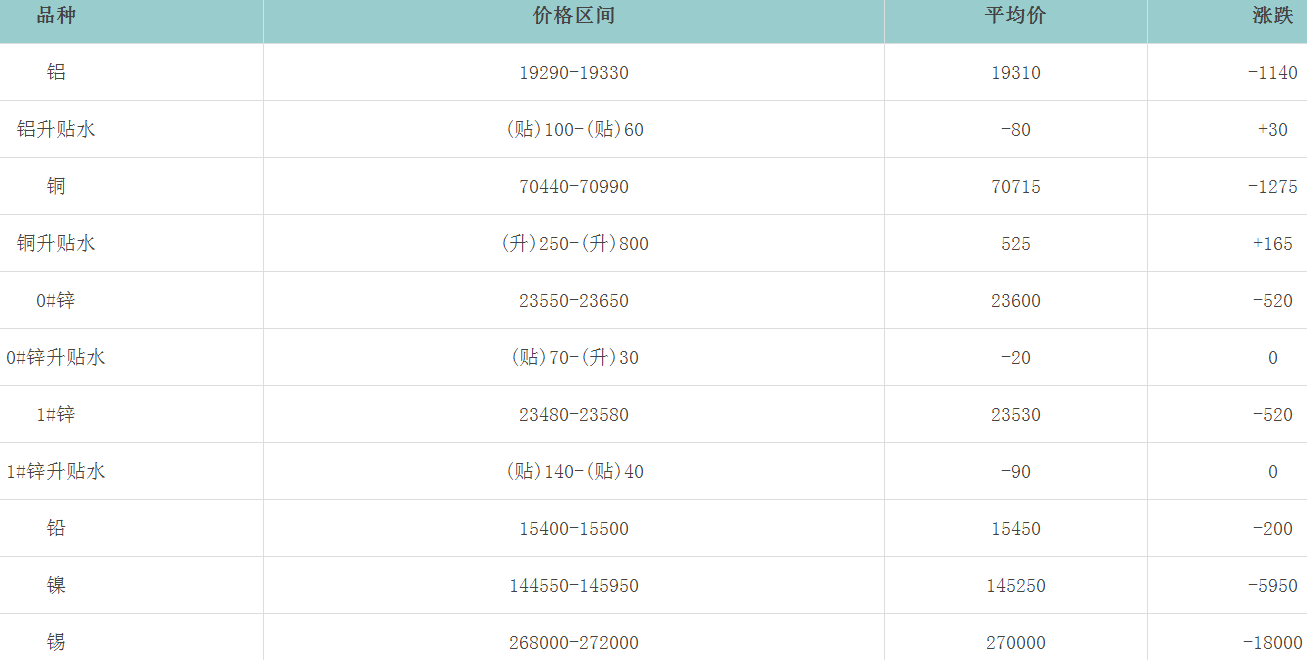
Task: Click lead price range 15400-15500
Action: click(x=574, y=529)
